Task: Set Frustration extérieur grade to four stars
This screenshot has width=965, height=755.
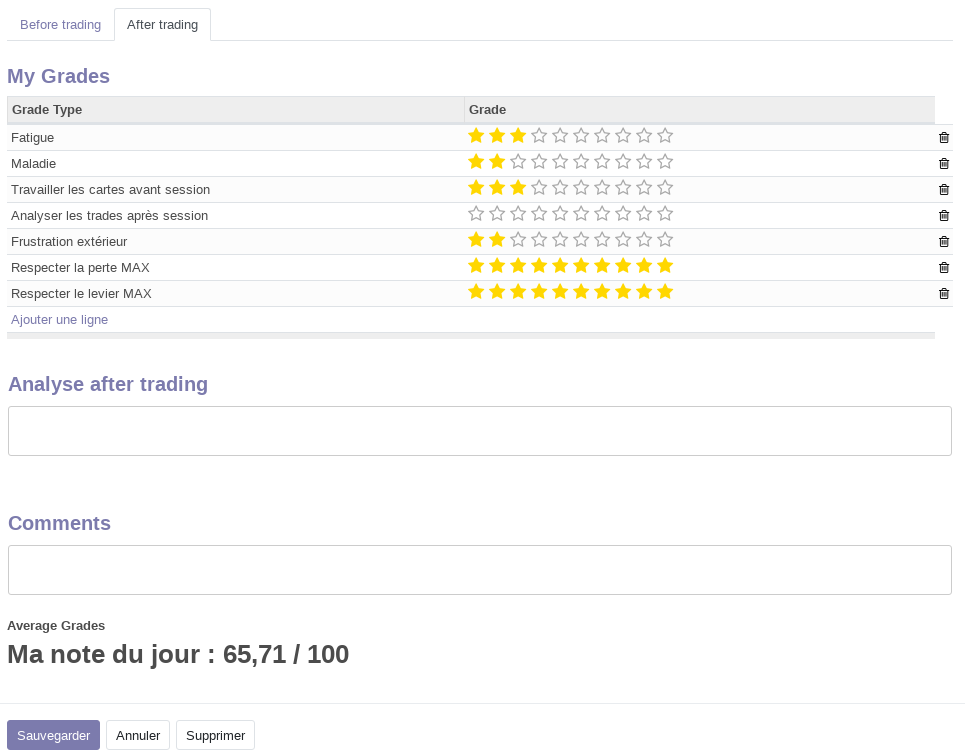Action: pyautogui.click(x=539, y=240)
